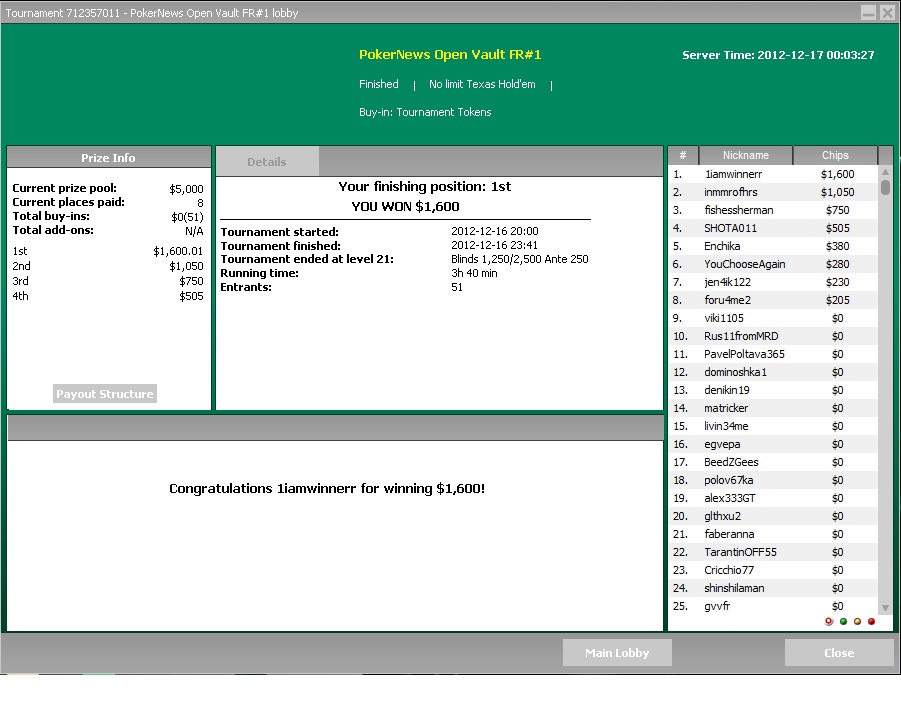
Task: Click the red chip icon below player list
Action: point(829,621)
